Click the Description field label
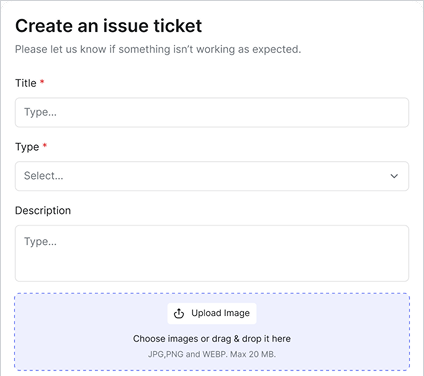Viewport: 424px width, 376px height. coord(43,210)
